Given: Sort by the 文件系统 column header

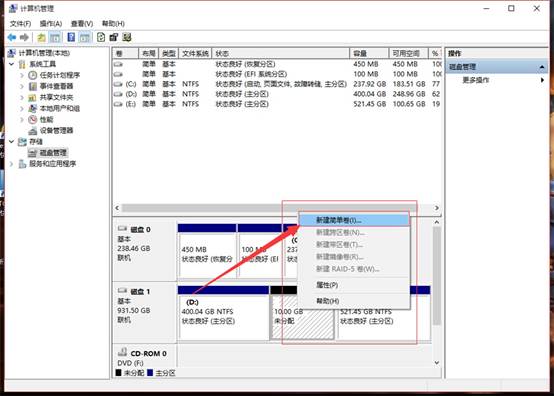Looking at the screenshot, I should point(195,53).
